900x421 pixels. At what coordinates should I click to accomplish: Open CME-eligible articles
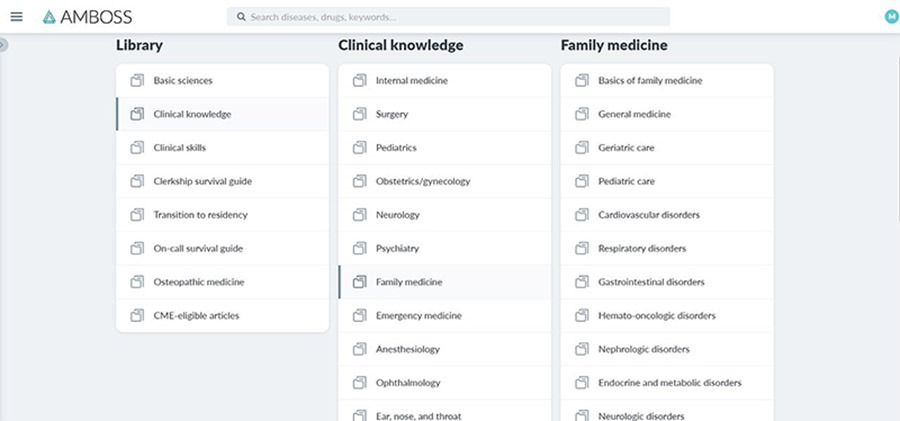(x=196, y=316)
